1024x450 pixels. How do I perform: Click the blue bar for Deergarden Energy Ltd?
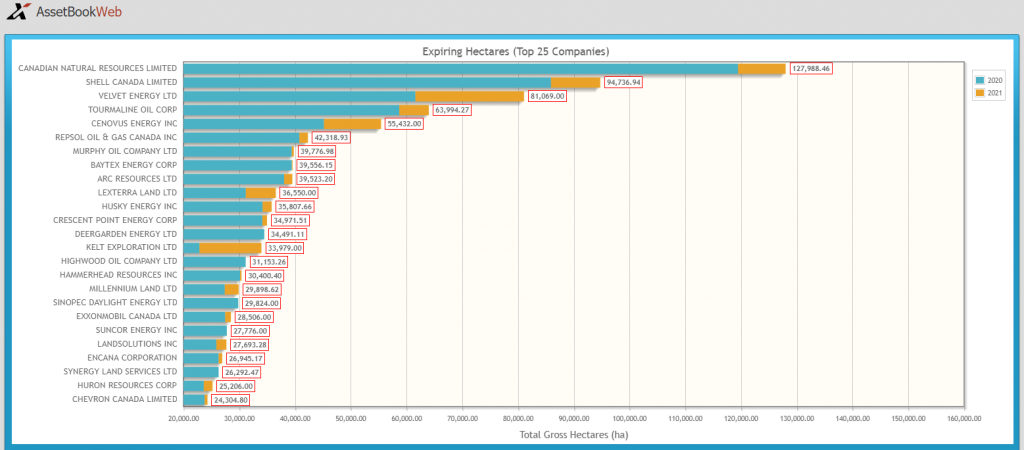pos(224,234)
